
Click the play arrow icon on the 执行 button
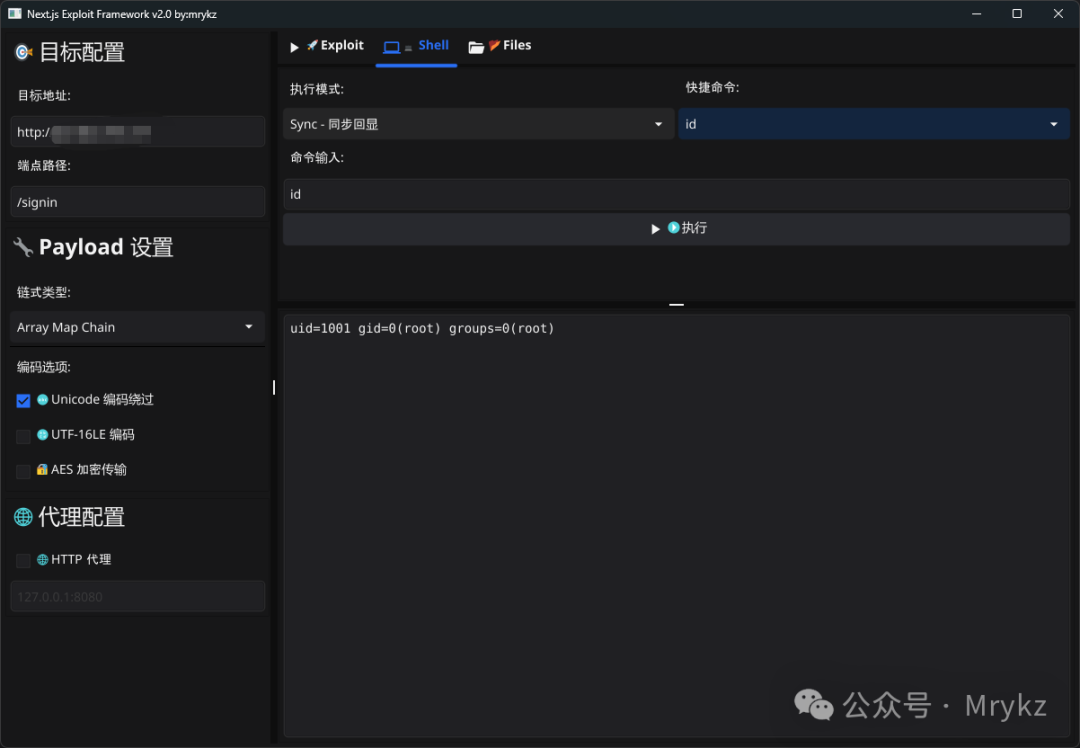point(656,228)
